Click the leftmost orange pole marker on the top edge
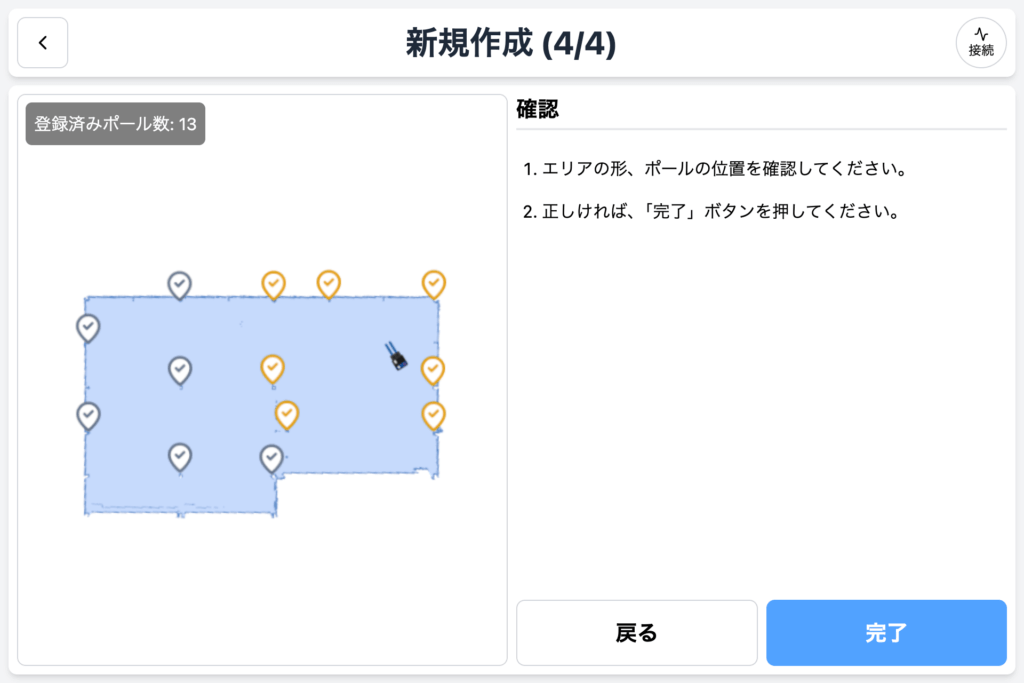This screenshot has height=683, width=1024. tap(273, 285)
